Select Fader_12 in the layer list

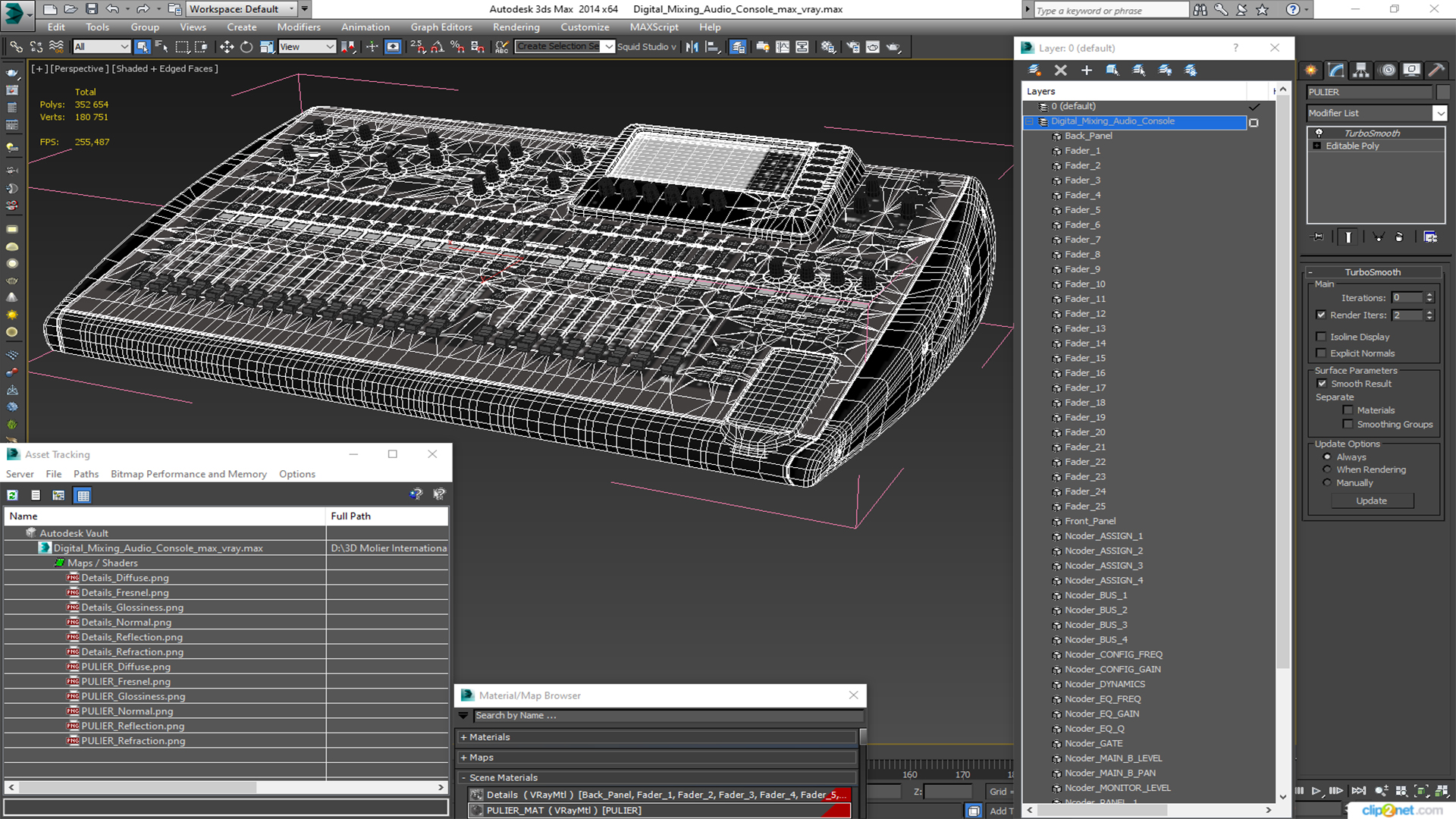point(1085,314)
